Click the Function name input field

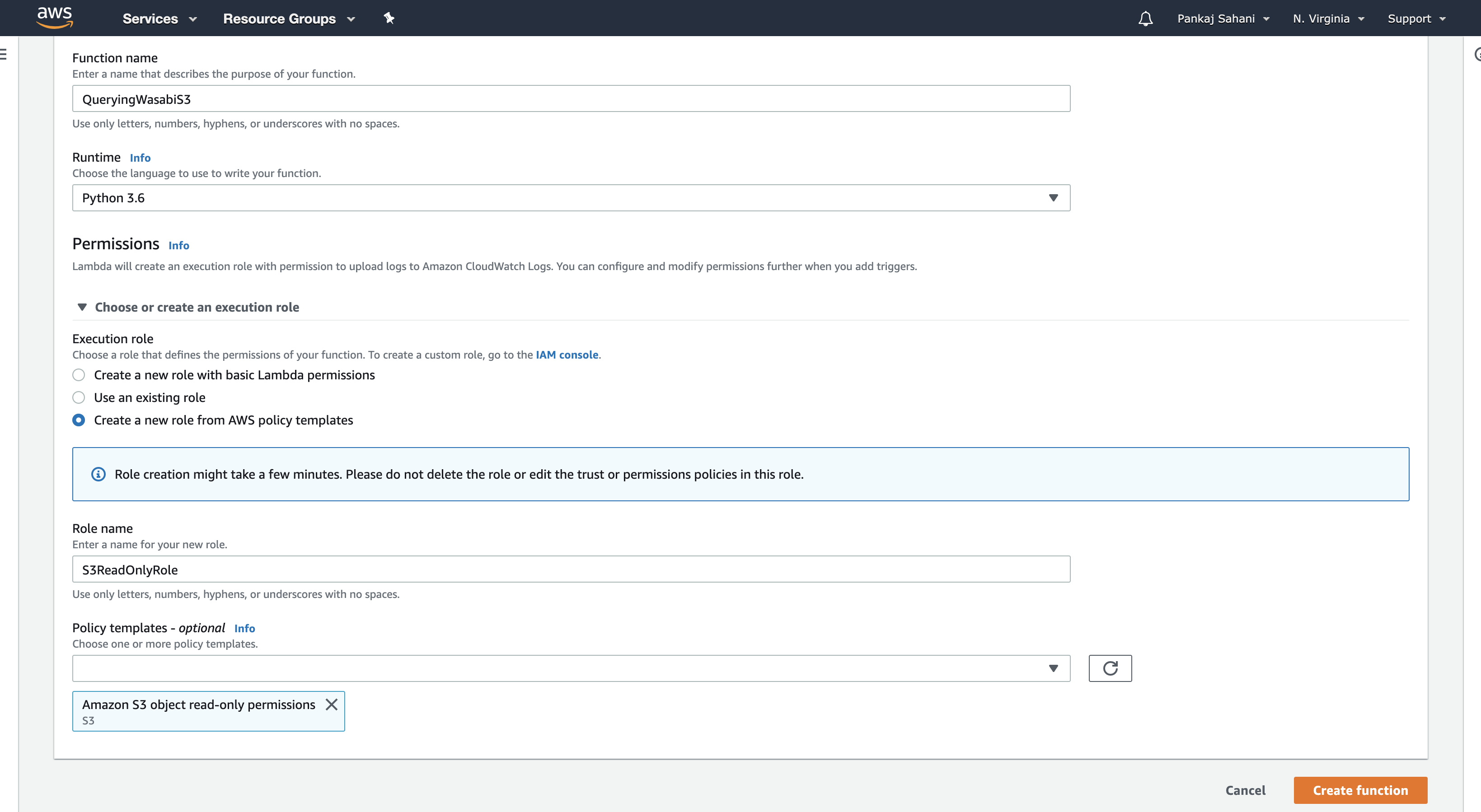(571, 99)
